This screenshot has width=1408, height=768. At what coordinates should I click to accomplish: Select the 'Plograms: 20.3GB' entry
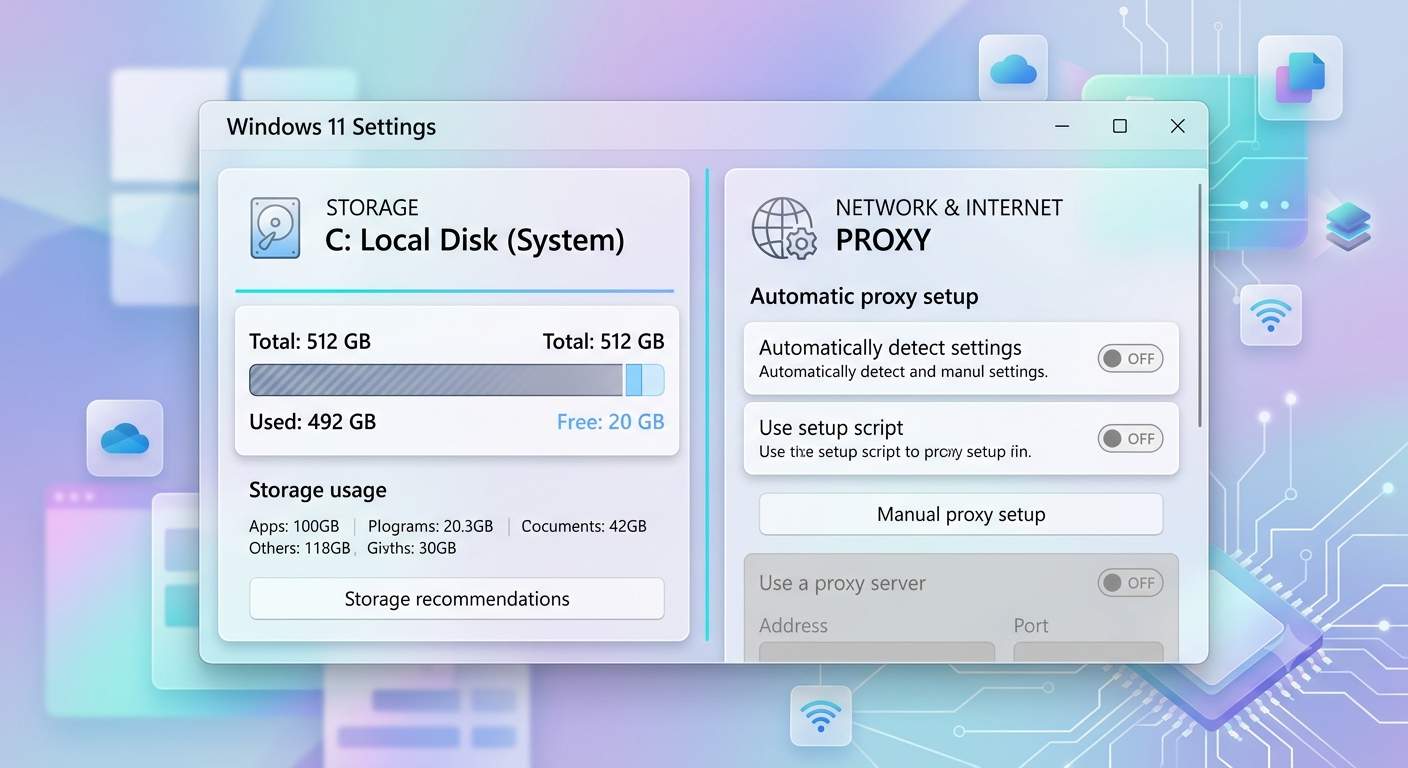click(430, 526)
